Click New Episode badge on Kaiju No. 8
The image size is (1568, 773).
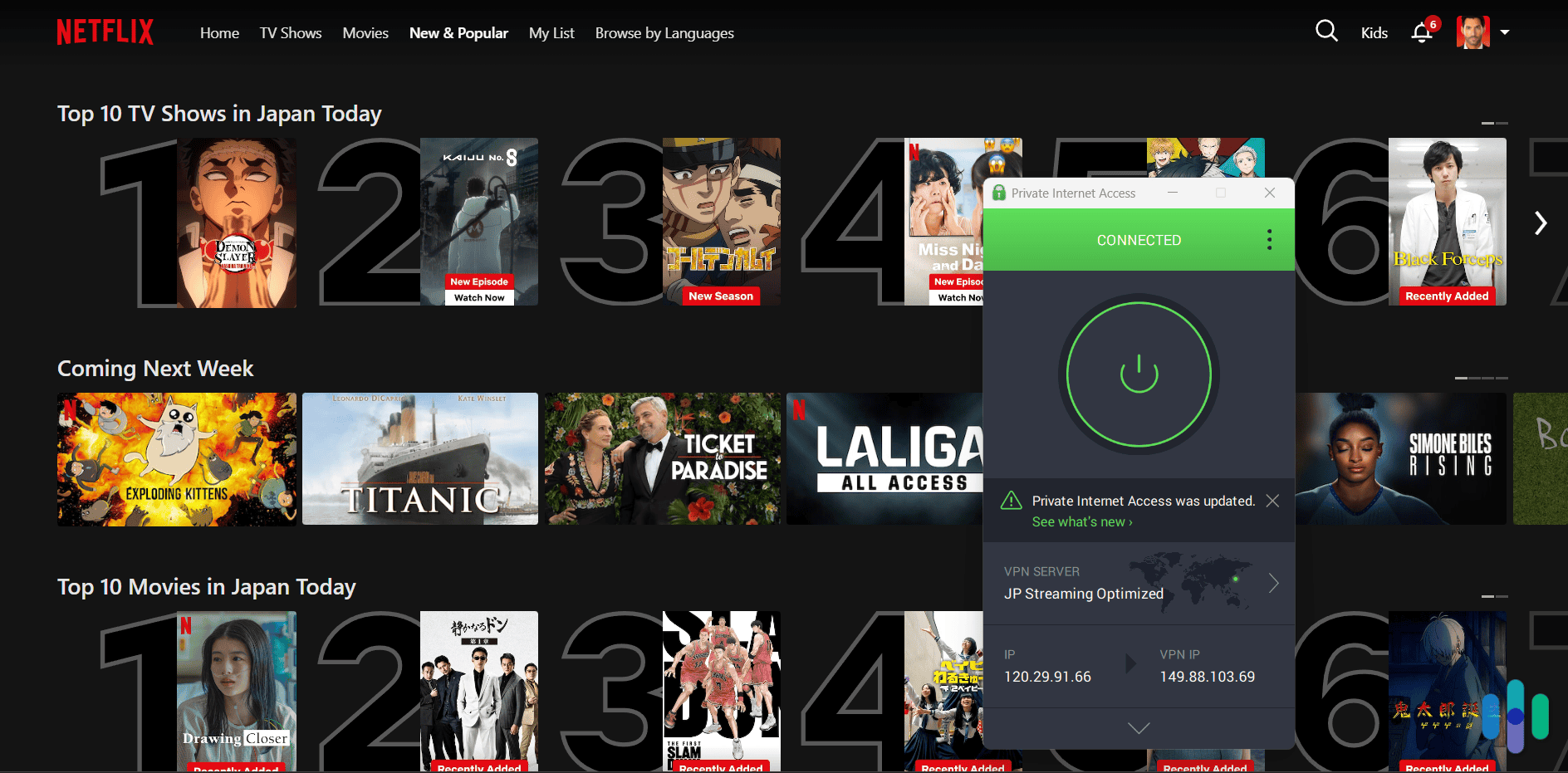pyautogui.click(x=479, y=281)
